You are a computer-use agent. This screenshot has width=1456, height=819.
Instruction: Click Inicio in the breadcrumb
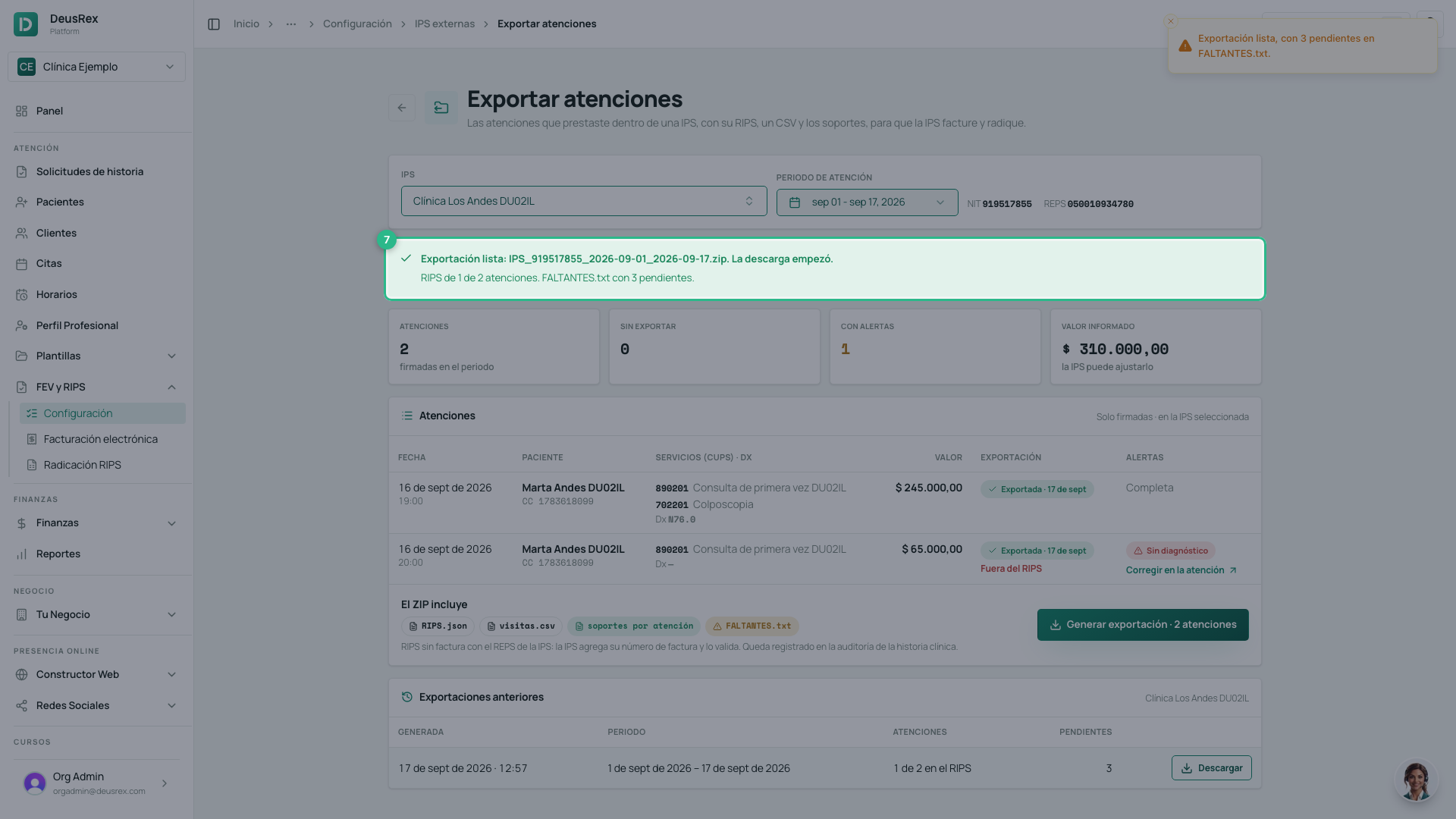coord(246,24)
